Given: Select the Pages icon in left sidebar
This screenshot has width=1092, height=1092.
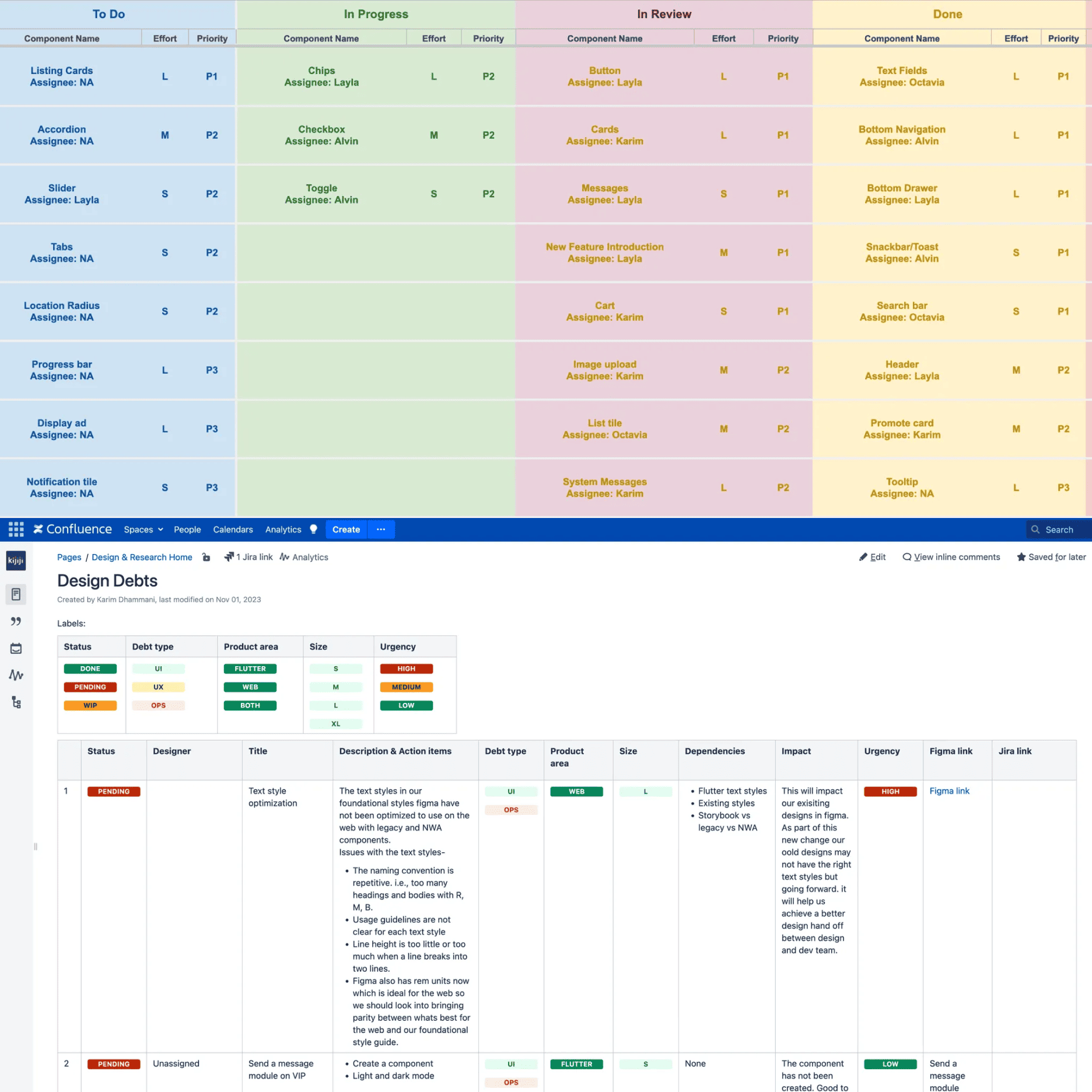Looking at the screenshot, I should pyautogui.click(x=16, y=594).
